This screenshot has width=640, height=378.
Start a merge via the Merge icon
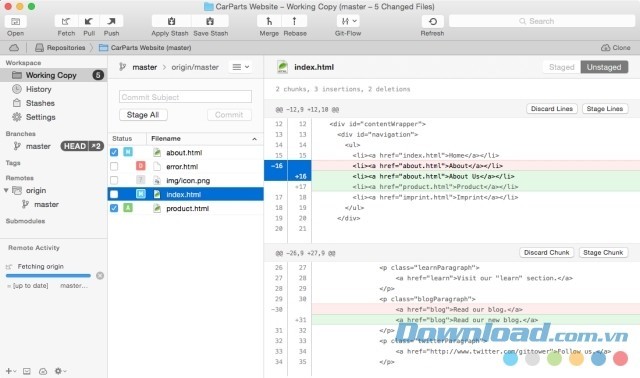click(x=269, y=21)
